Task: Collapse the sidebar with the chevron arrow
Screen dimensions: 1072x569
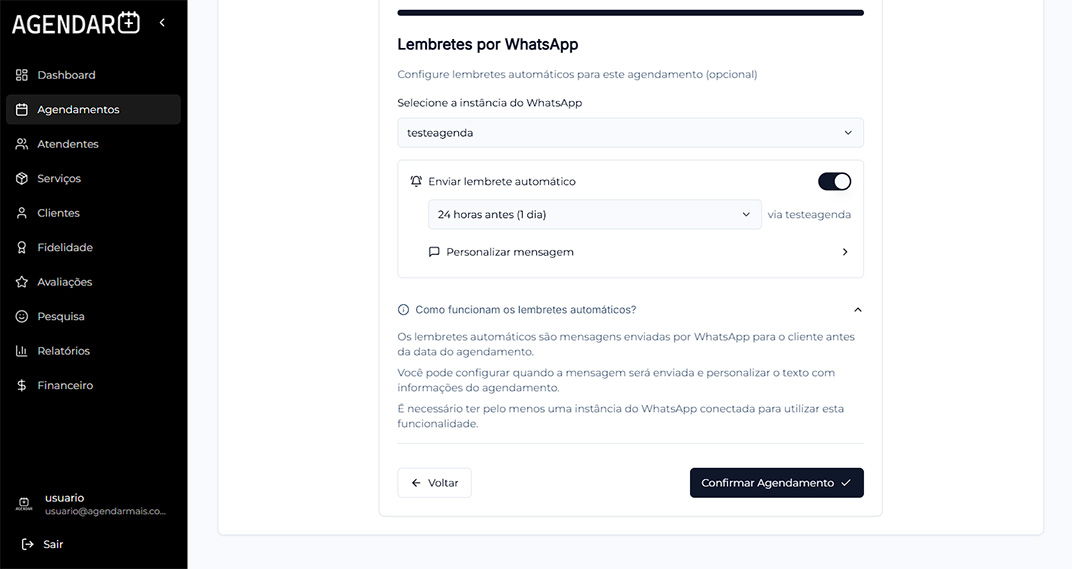Action: 162,23
